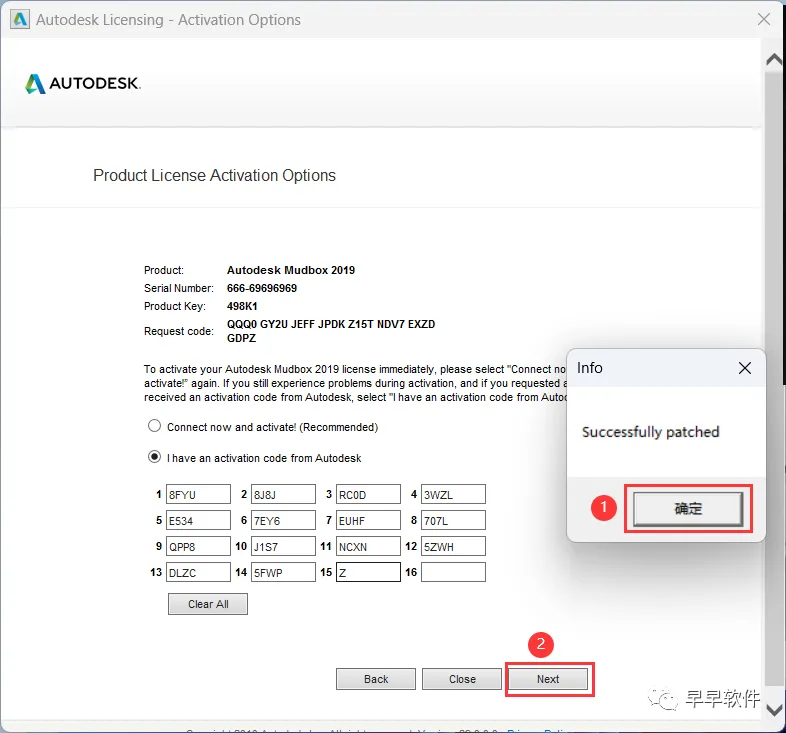Click the scrollbar up arrow
Image resolution: width=786 pixels, height=733 pixels.
click(774, 60)
